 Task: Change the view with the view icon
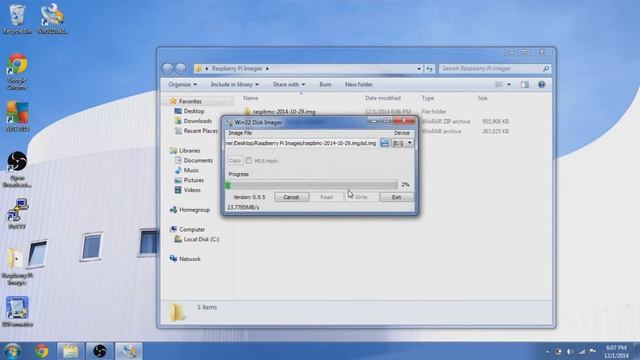[499, 84]
